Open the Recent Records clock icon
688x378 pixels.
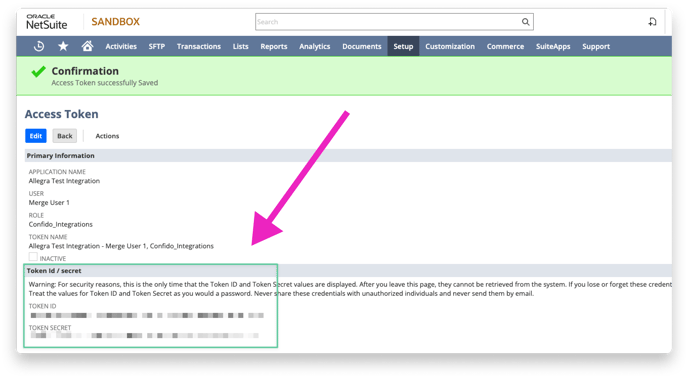[39, 46]
